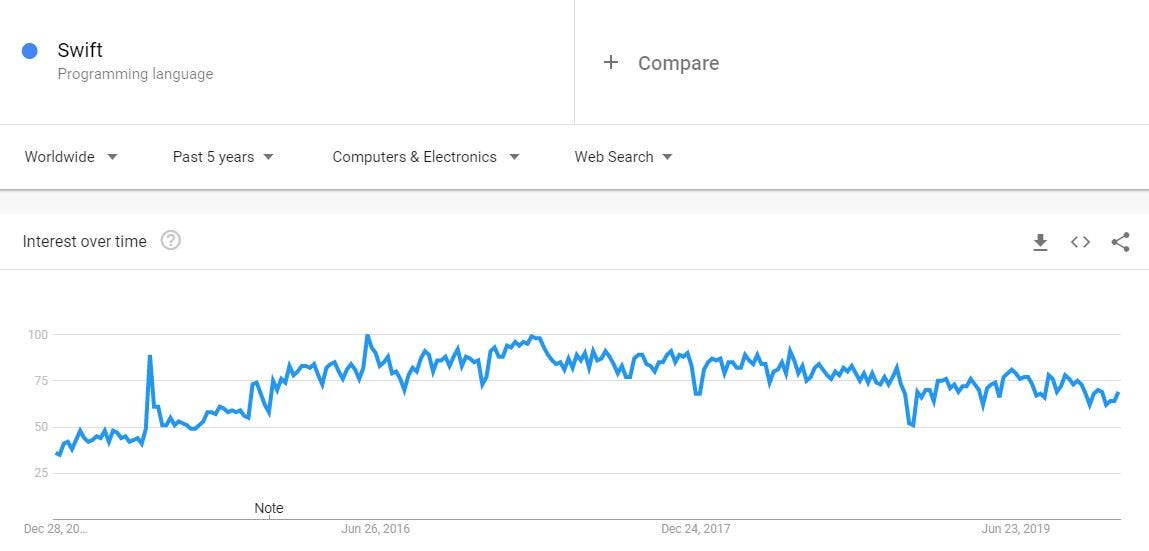1149x551 pixels.
Task: Download the interest over time data
Action: pyautogui.click(x=1040, y=242)
